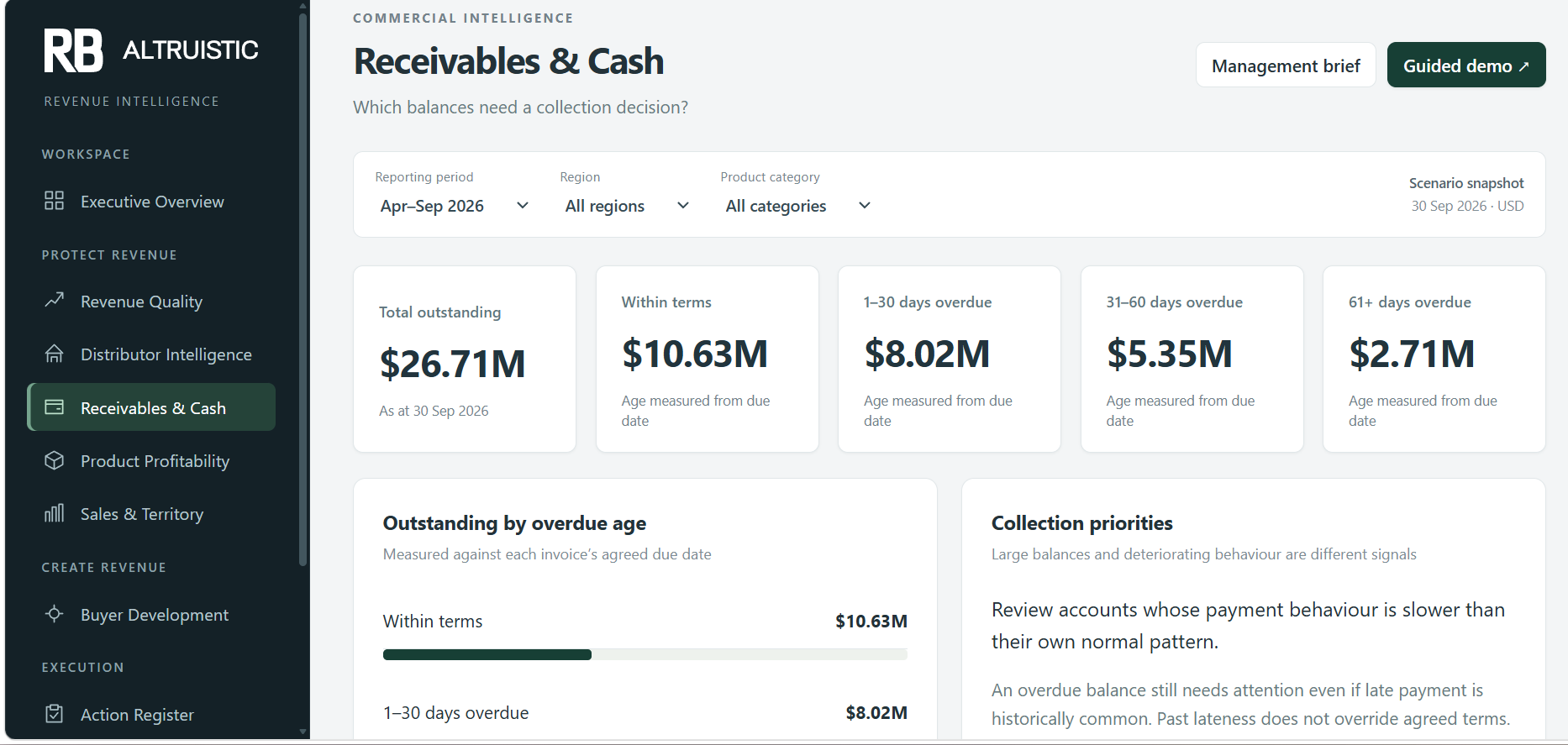Open the Management brief

click(1286, 66)
